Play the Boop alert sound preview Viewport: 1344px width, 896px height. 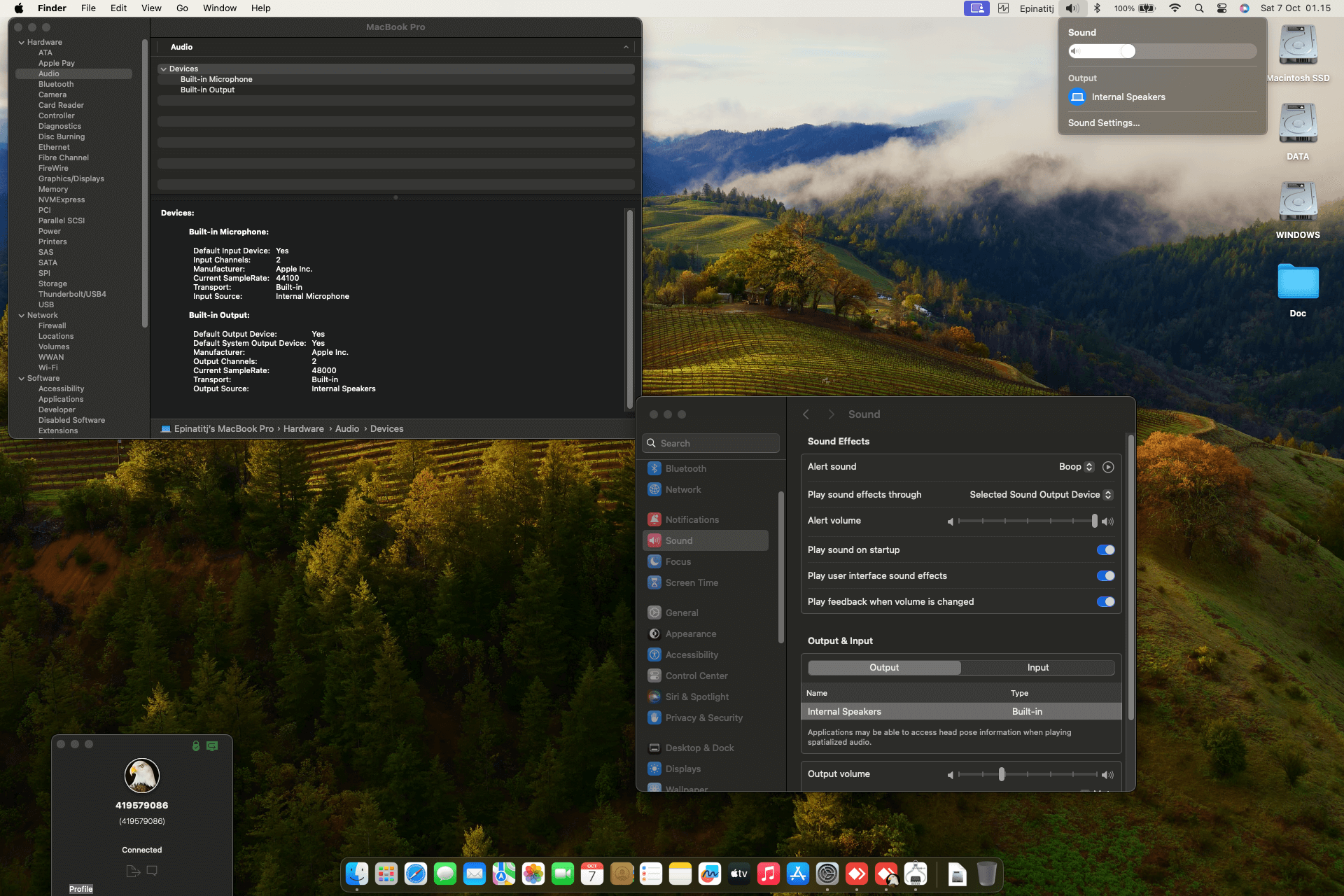tap(1108, 467)
